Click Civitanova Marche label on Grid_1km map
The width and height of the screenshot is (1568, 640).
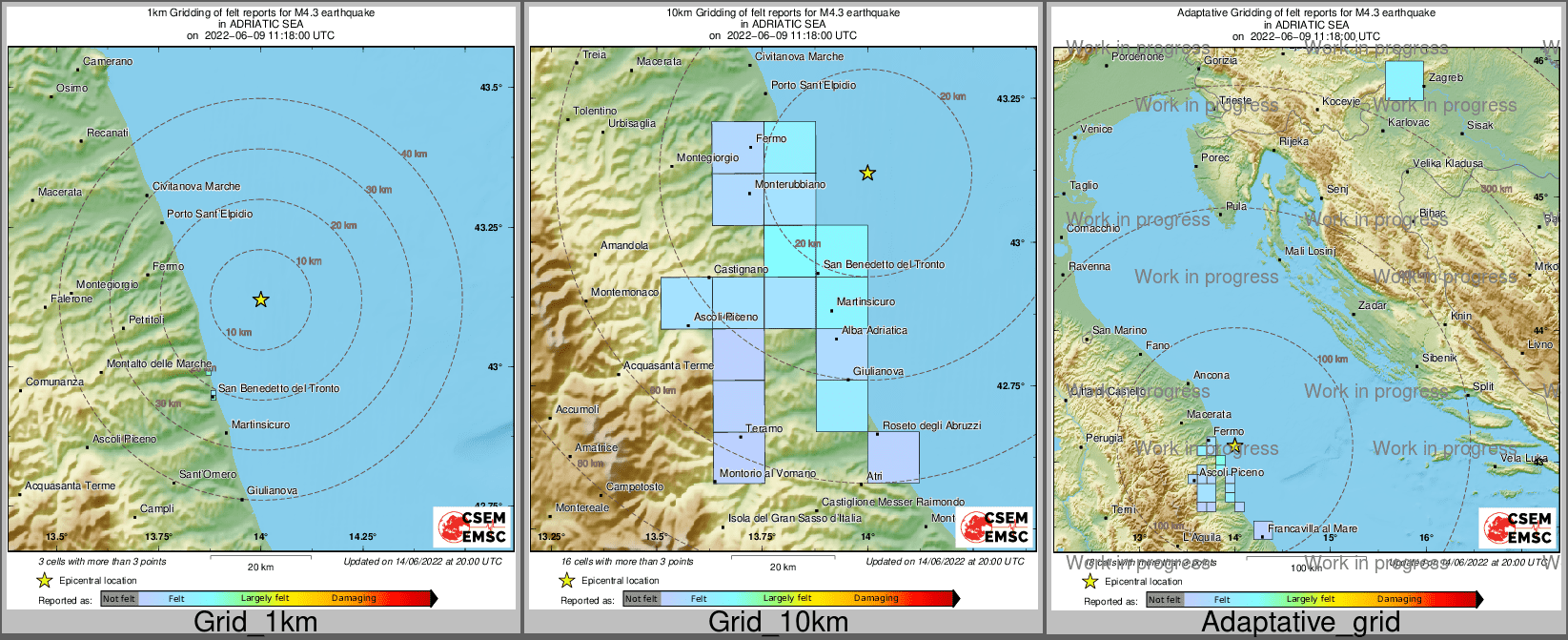[x=196, y=186]
